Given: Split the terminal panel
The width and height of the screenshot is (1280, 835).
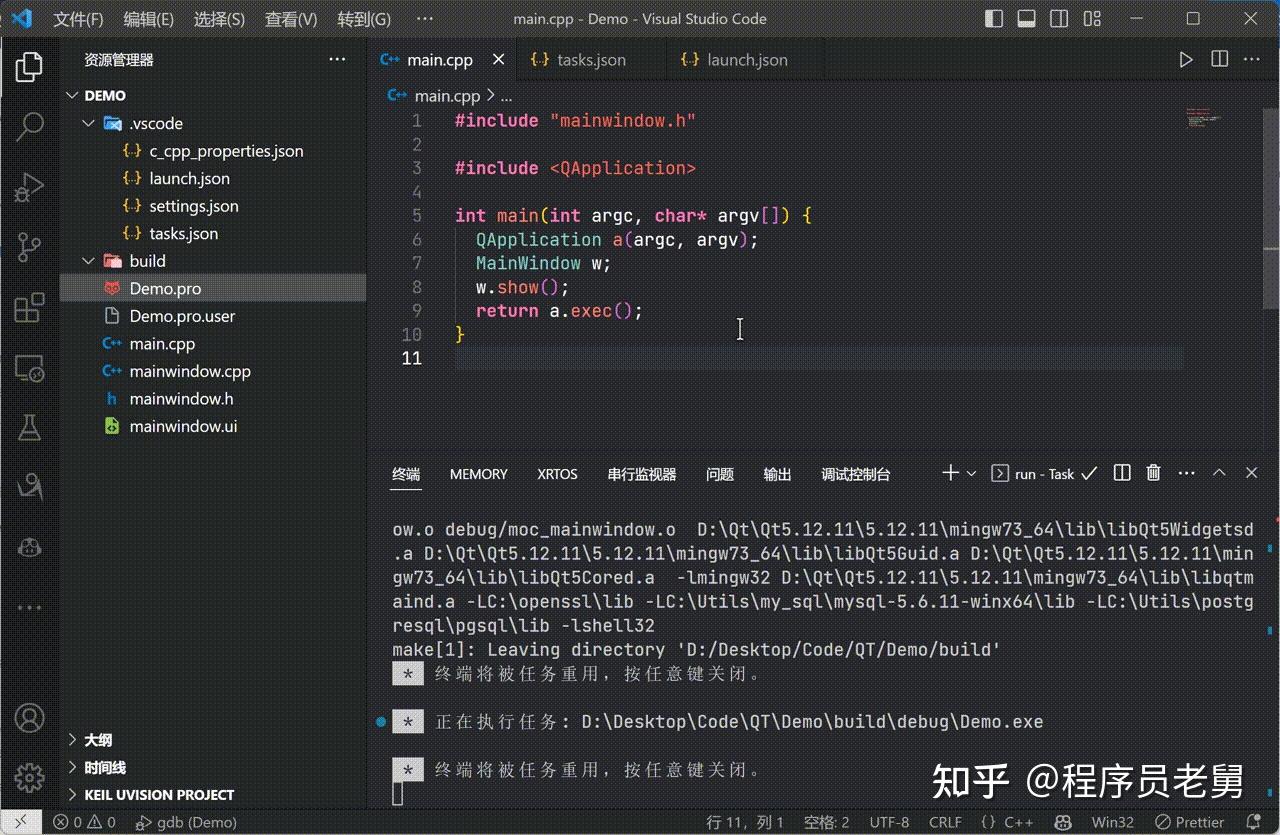Looking at the screenshot, I should click(1122, 473).
